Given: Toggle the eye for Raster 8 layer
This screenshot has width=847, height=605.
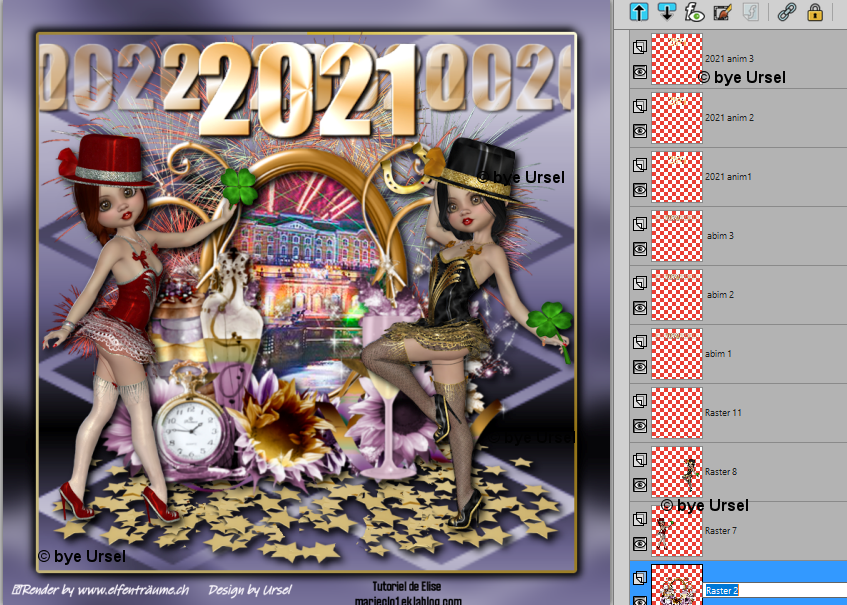Looking at the screenshot, I should point(640,485).
